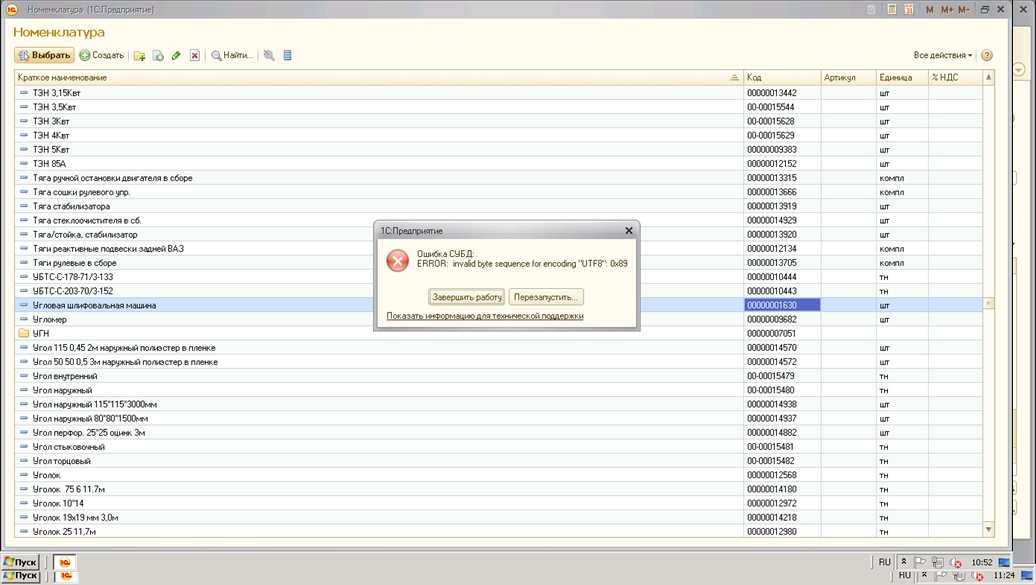Open the Все действия dropdown menu

click(942, 56)
